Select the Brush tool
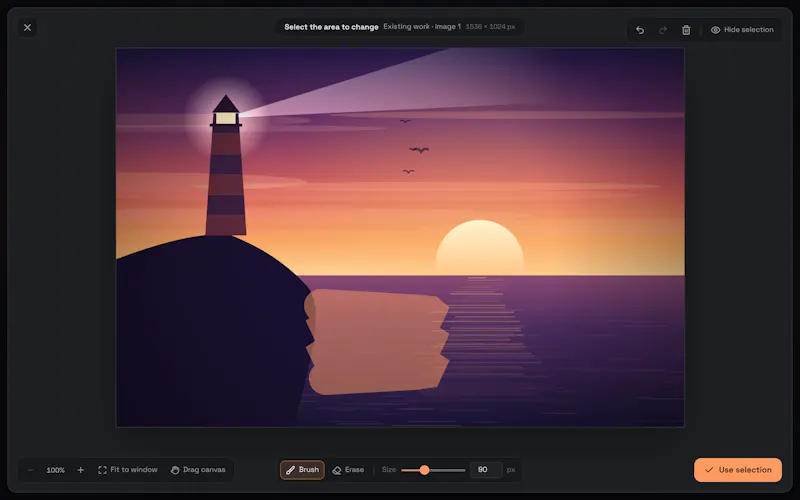This screenshot has width=800, height=500. click(302, 470)
